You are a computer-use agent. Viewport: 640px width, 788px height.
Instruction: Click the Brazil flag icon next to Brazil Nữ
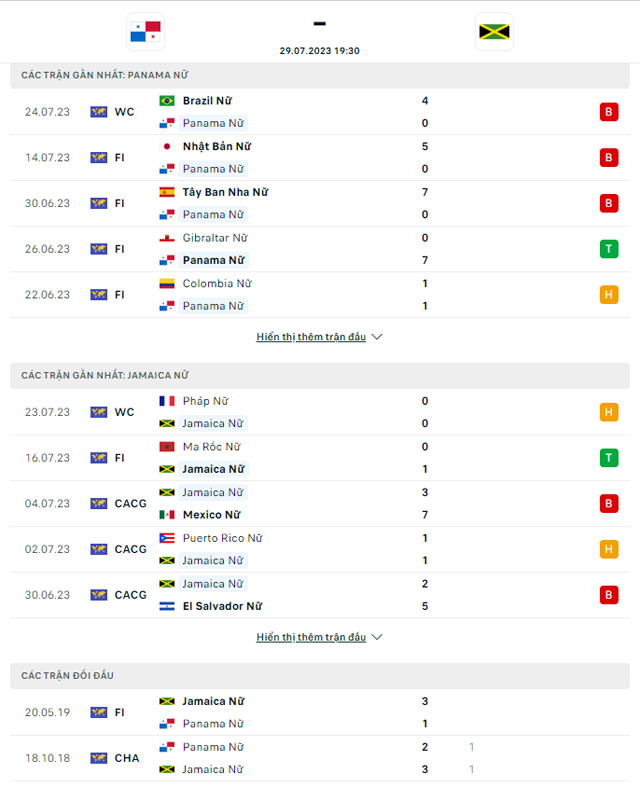click(167, 101)
